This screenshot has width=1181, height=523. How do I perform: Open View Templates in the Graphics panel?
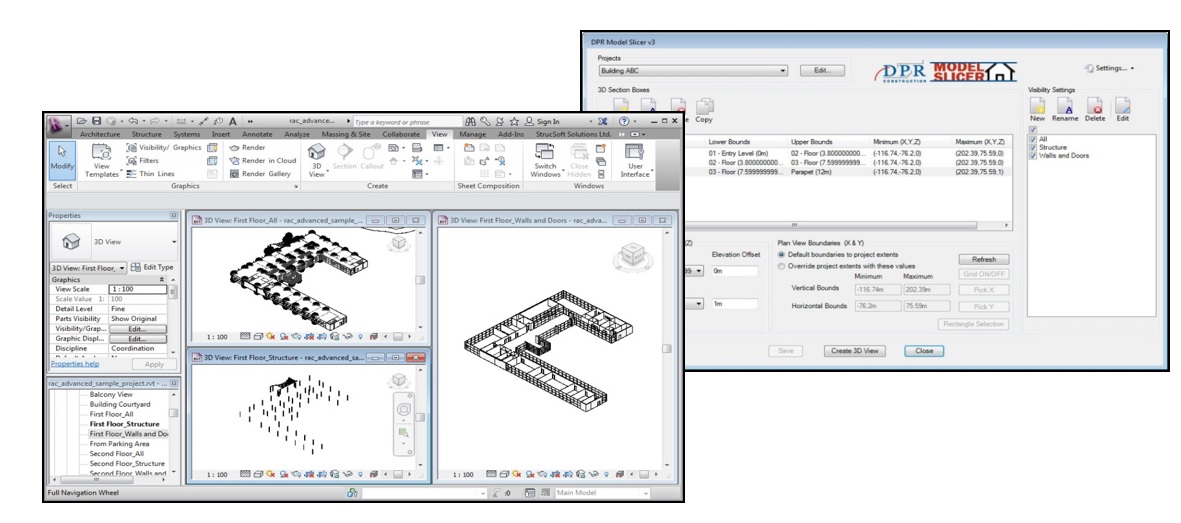[102, 161]
